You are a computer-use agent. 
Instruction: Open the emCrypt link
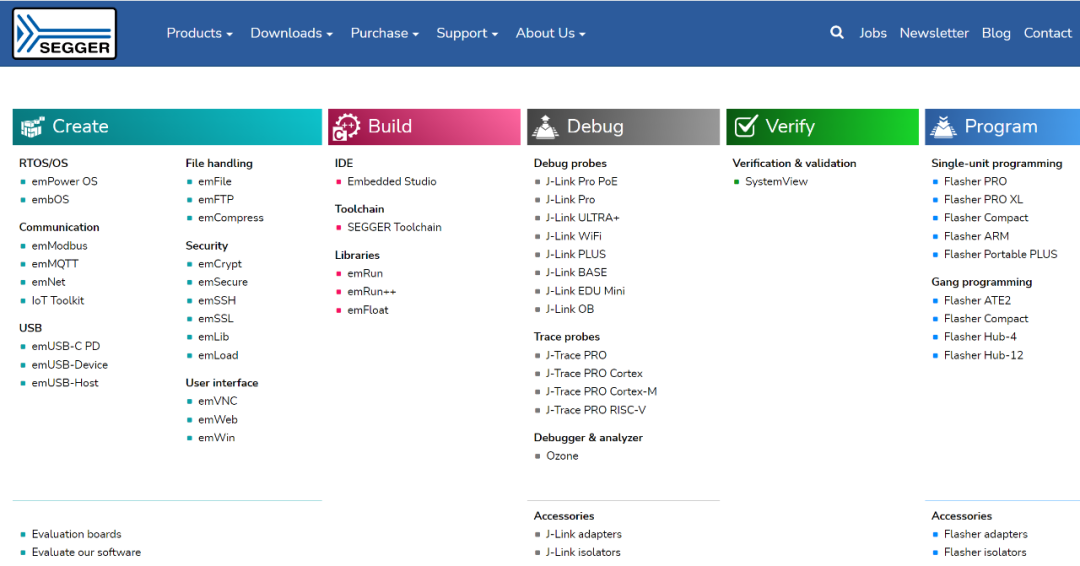(220, 264)
